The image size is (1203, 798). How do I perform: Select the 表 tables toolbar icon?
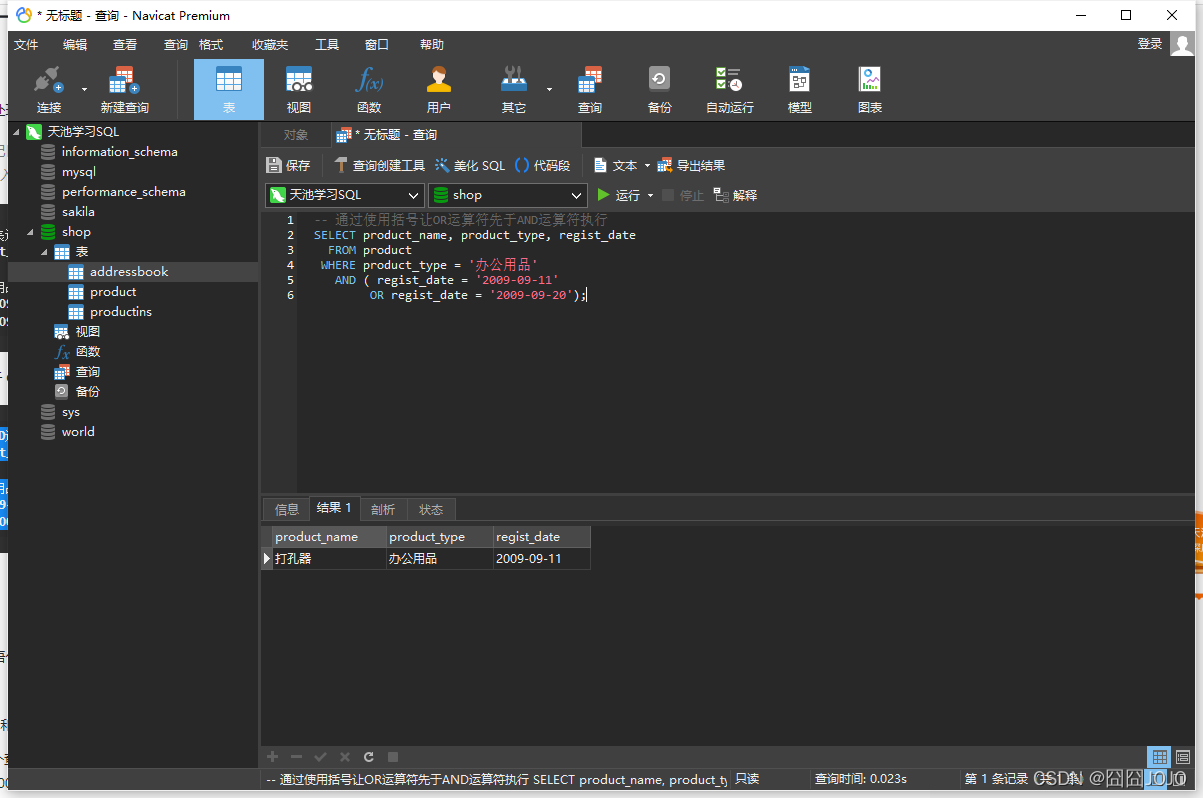click(x=229, y=89)
